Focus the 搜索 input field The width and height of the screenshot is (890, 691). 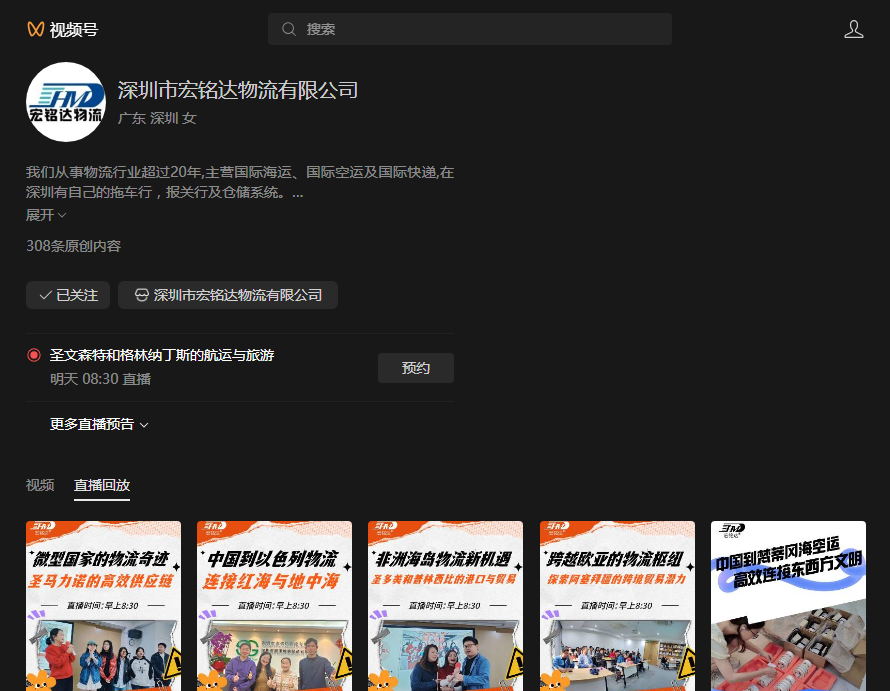pyautogui.click(x=470, y=29)
